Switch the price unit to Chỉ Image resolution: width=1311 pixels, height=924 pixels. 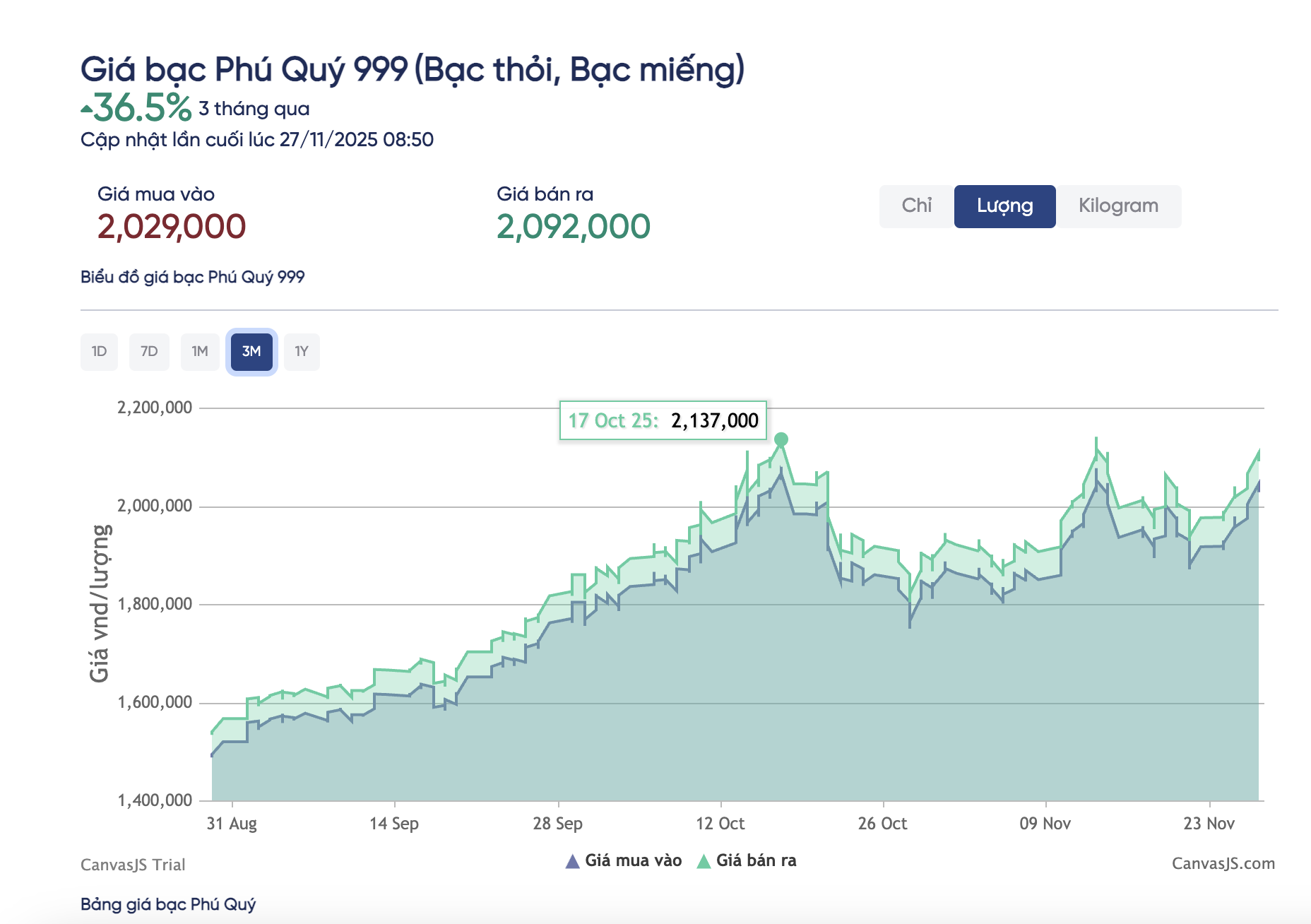coord(916,206)
